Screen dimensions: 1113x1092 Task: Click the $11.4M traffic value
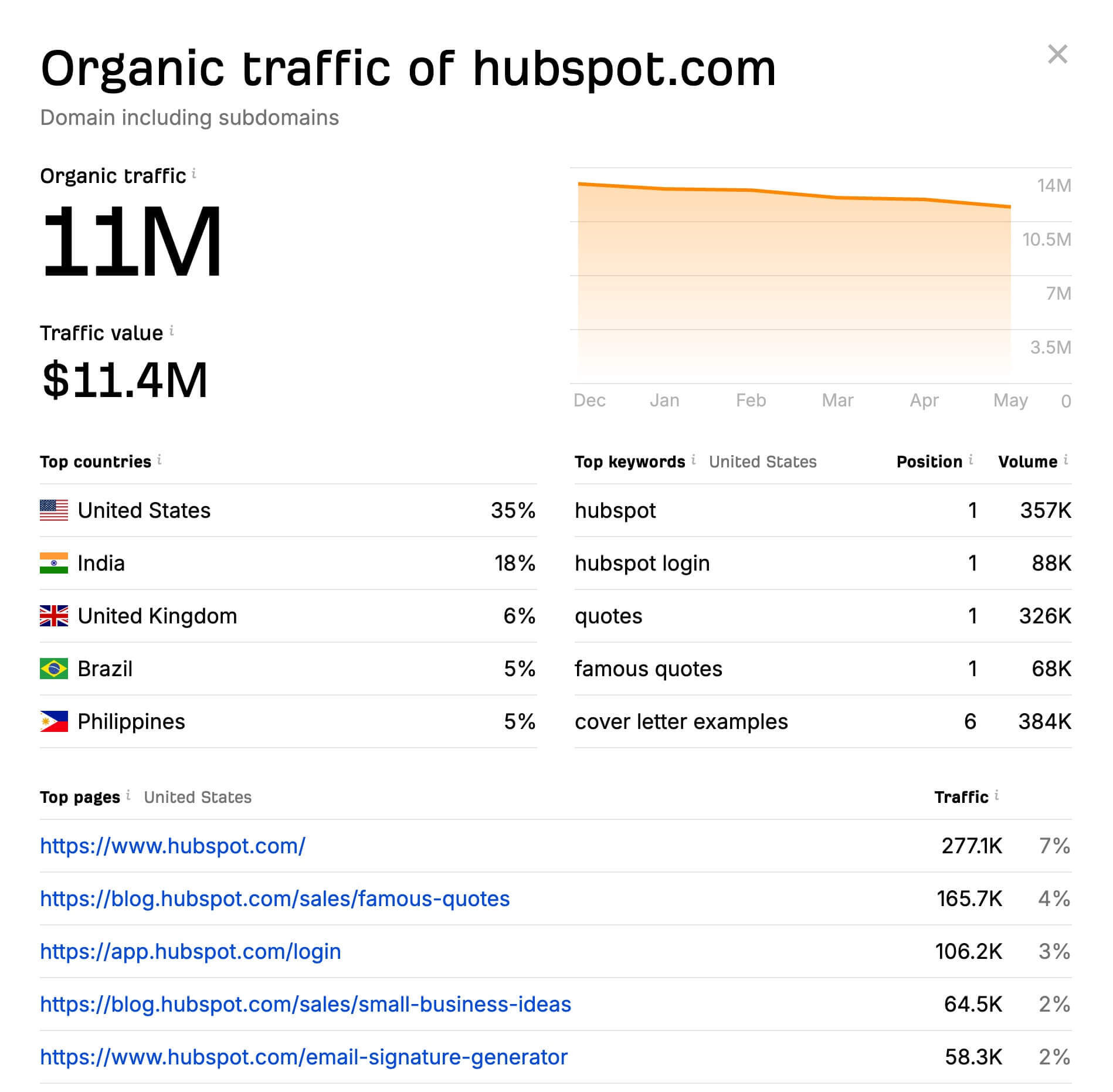coord(125,380)
